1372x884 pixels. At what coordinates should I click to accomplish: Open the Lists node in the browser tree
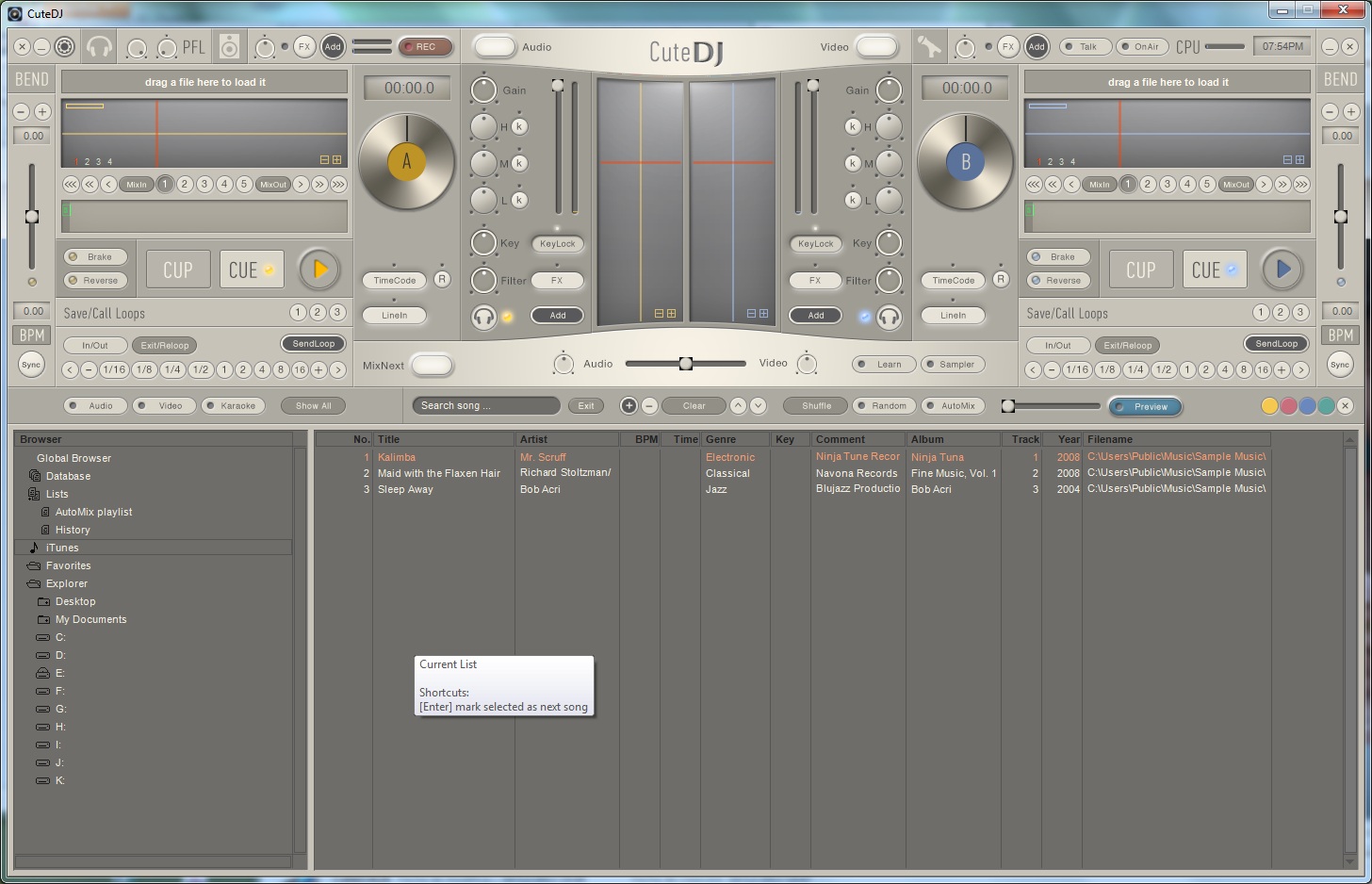57,494
